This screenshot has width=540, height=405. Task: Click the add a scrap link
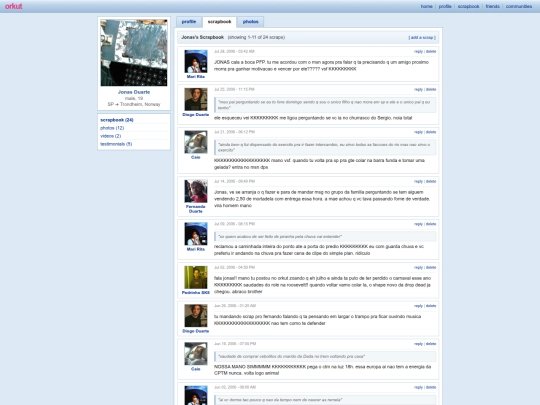point(422,37)
